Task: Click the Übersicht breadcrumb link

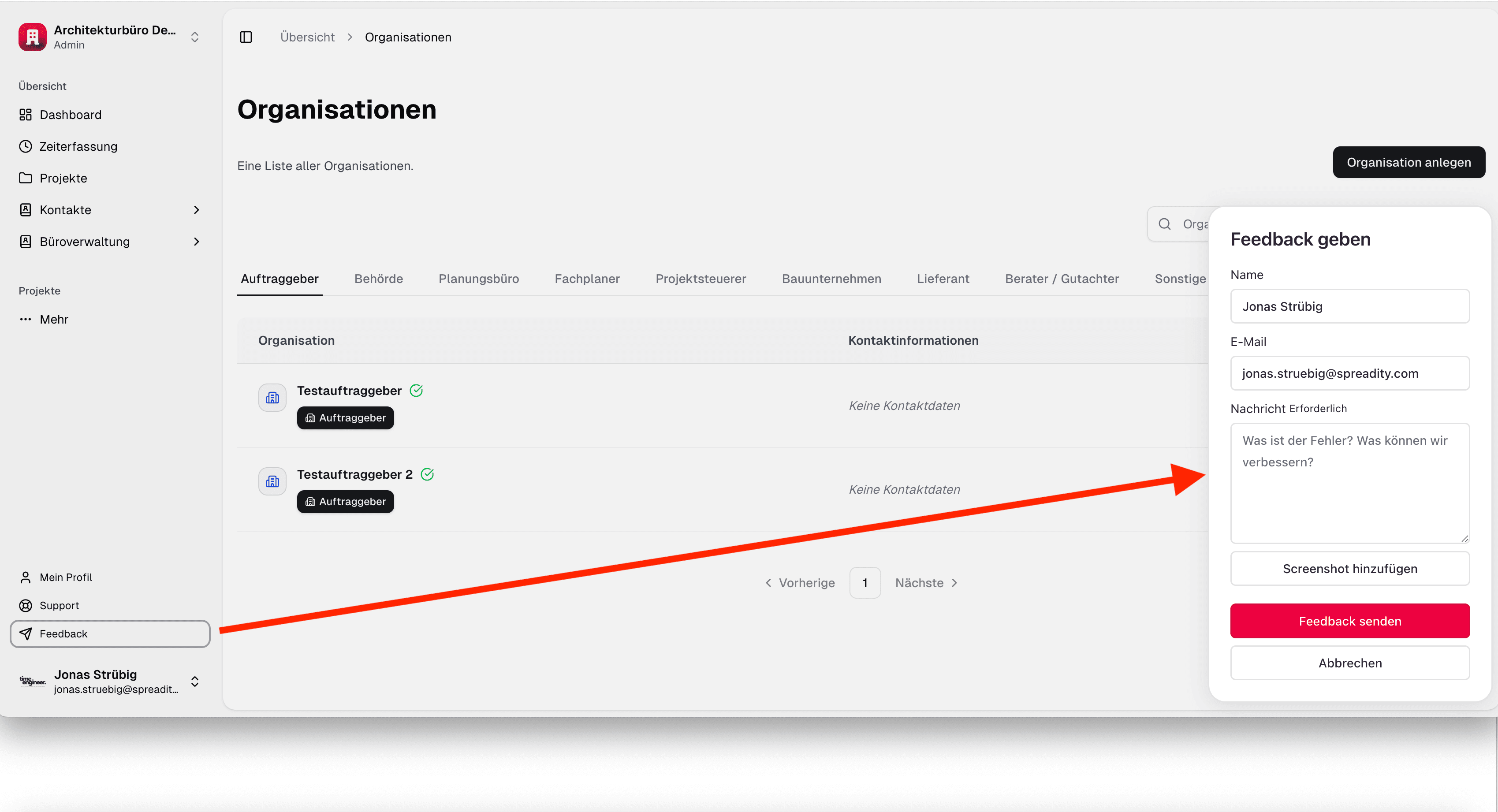Action: click(x=308, y=37)
